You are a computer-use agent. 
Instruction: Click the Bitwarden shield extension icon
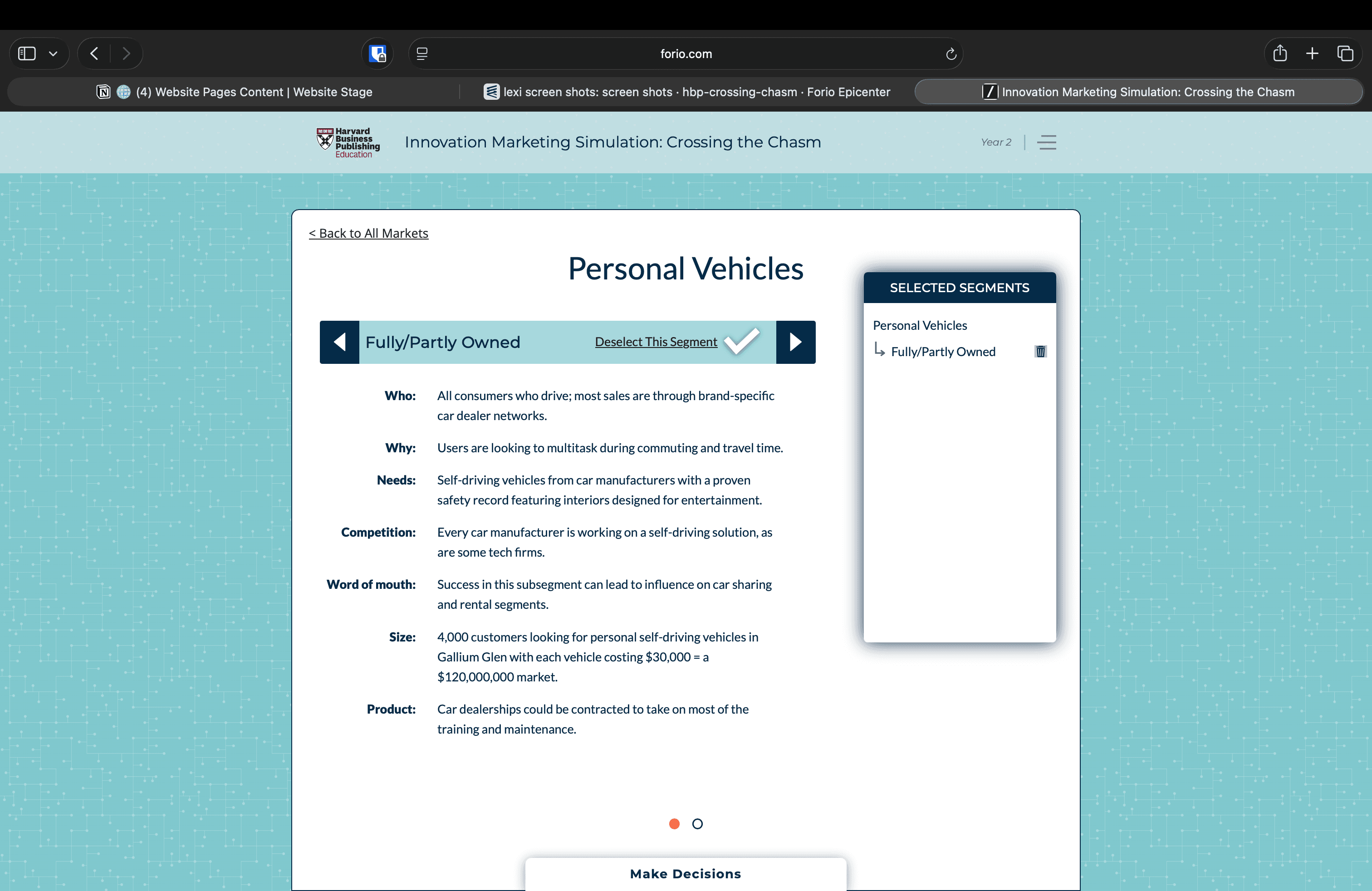click(x=377, y=54)
